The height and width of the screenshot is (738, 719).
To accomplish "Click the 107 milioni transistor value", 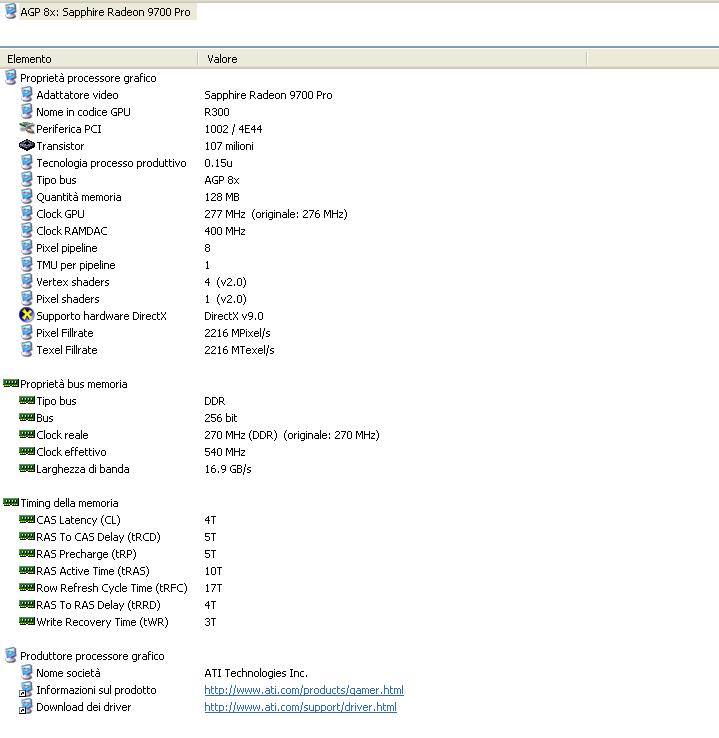I will pyautogui.click(x=229, y=146).
